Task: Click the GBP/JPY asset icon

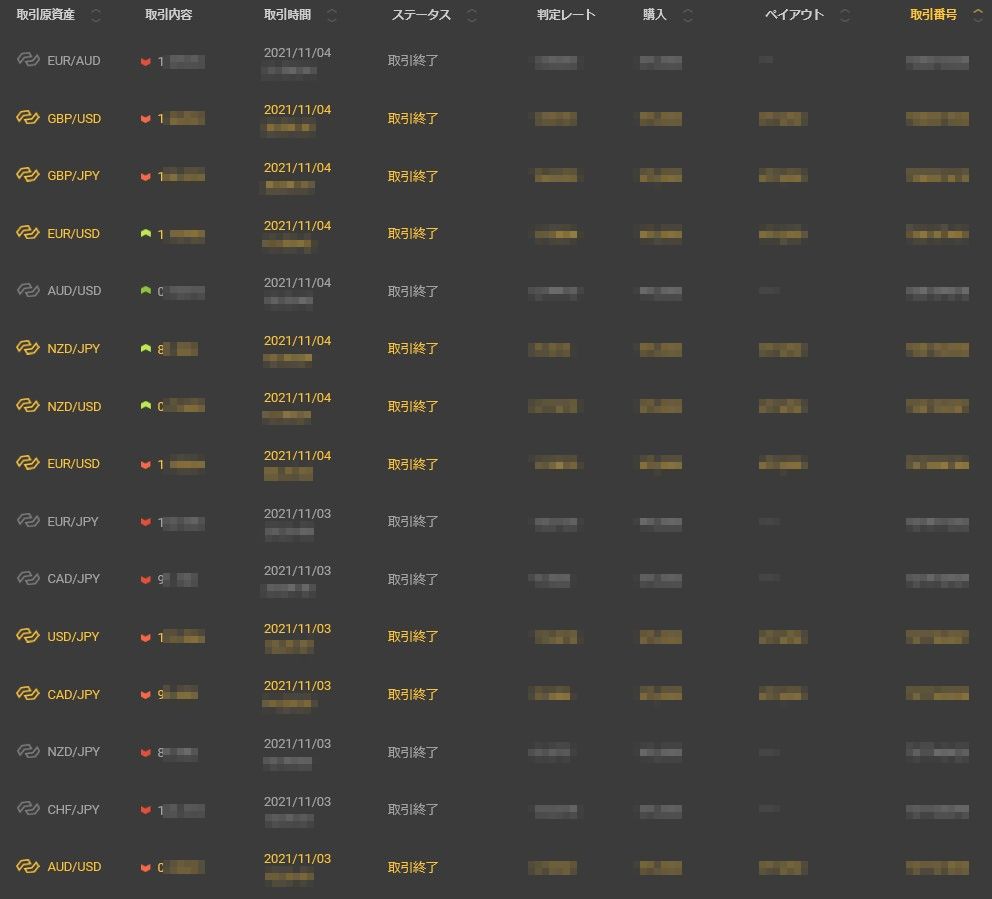Action: coord(28,176)
